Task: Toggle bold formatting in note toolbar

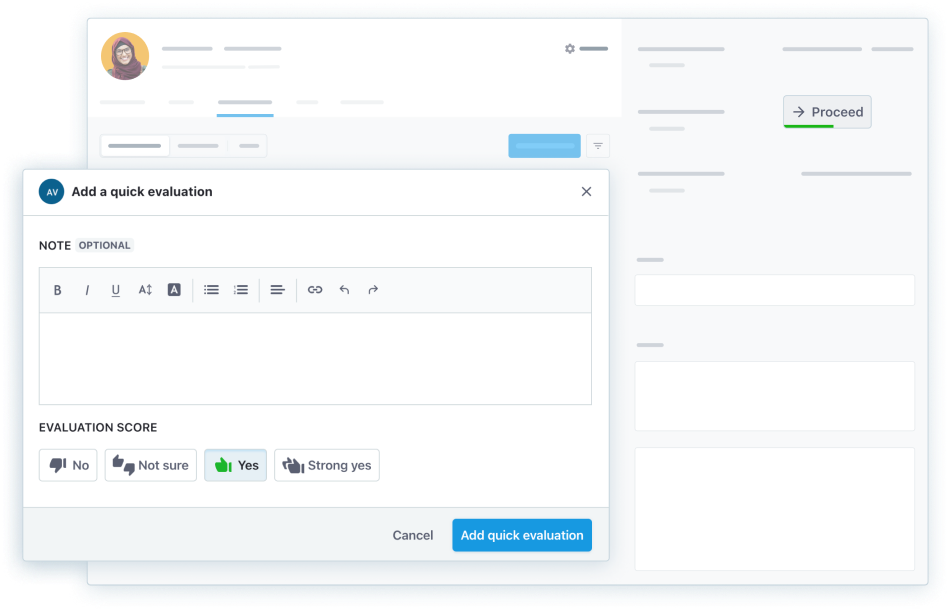Action: click(58, 290)
